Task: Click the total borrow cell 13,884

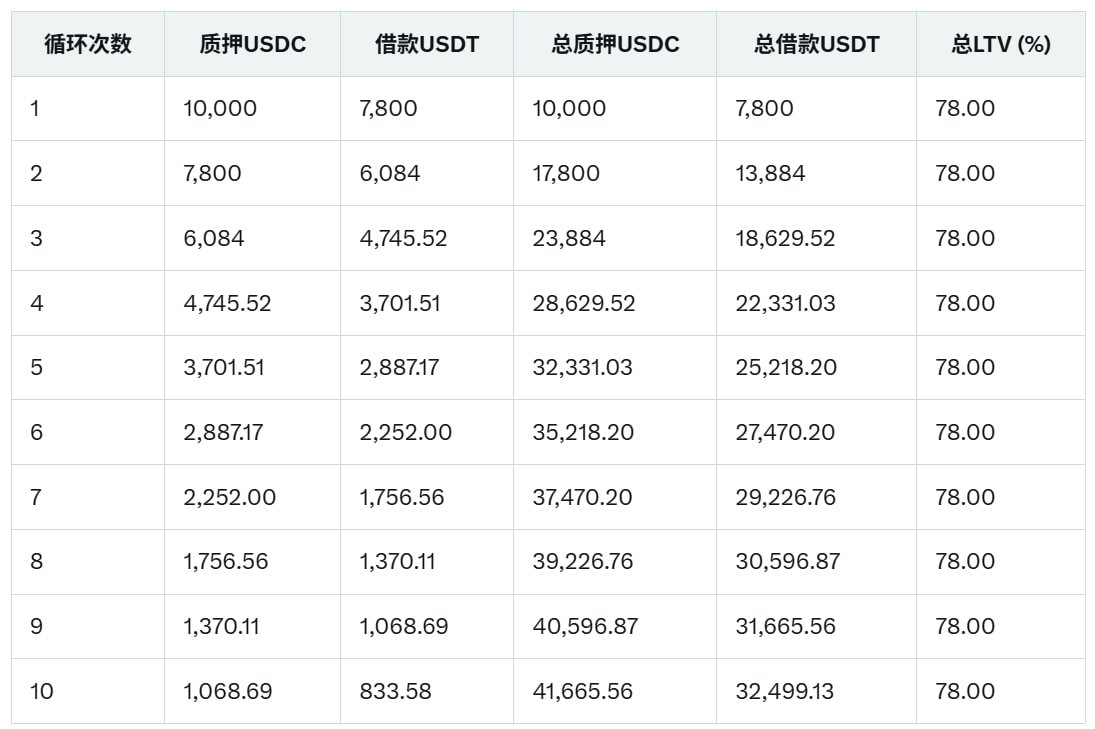Action: coord(770,173)
